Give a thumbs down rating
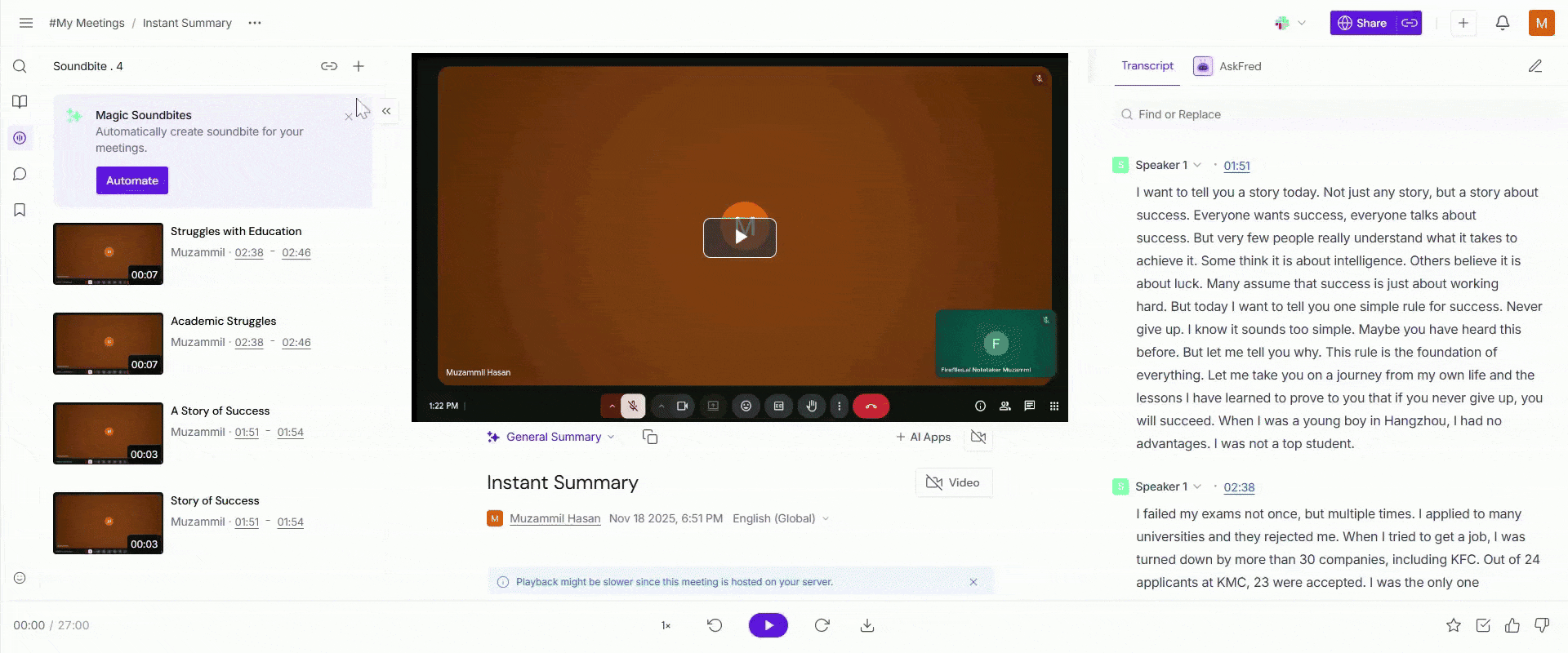Image resolution: width=1568 pixels, height=653 pixels. [1542, 625]
